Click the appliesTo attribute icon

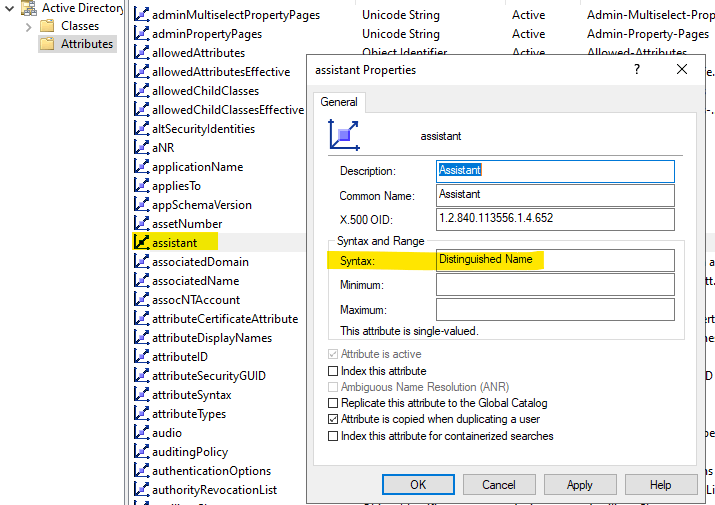141,186
